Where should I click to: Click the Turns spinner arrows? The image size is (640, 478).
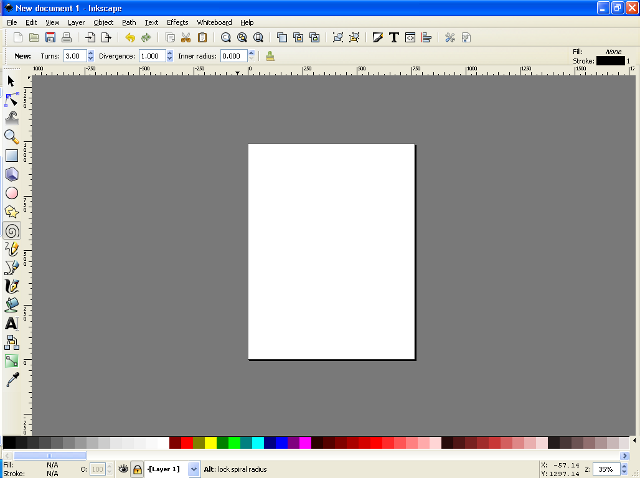coord(92,56)
